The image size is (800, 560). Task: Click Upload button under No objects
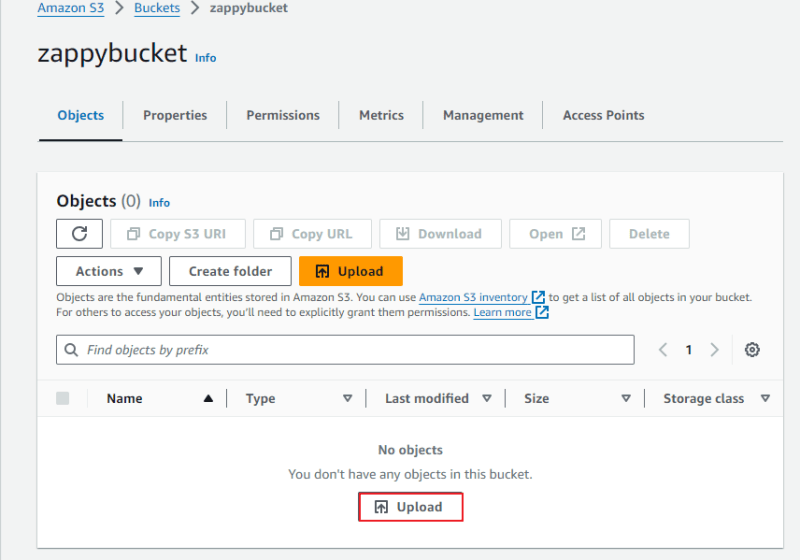click(410, 507)
